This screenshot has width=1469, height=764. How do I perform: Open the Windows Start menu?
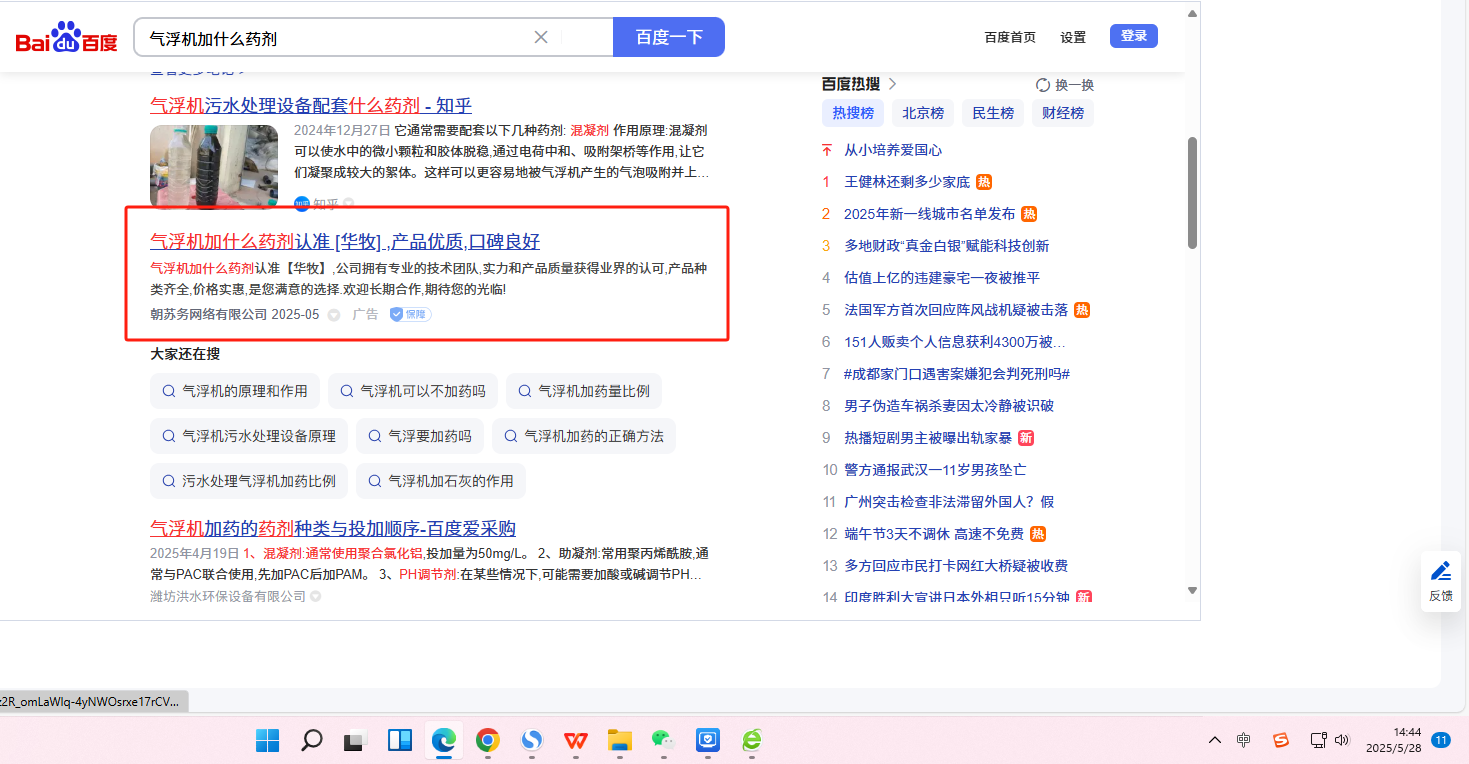[267, 740]
